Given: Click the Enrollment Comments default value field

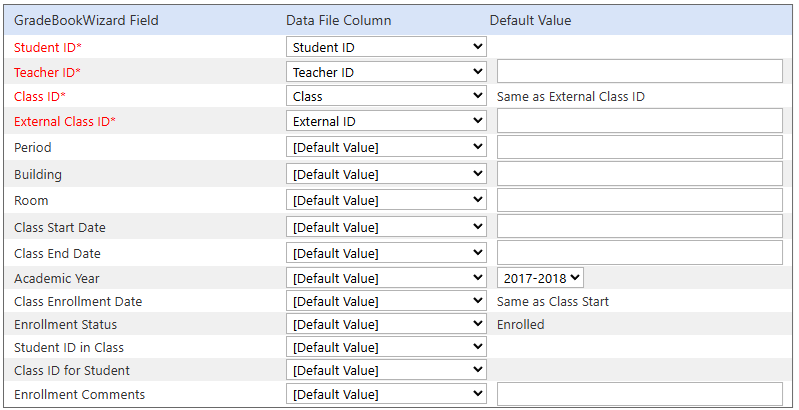Looking at the screenshot, I should coord(640,394).
